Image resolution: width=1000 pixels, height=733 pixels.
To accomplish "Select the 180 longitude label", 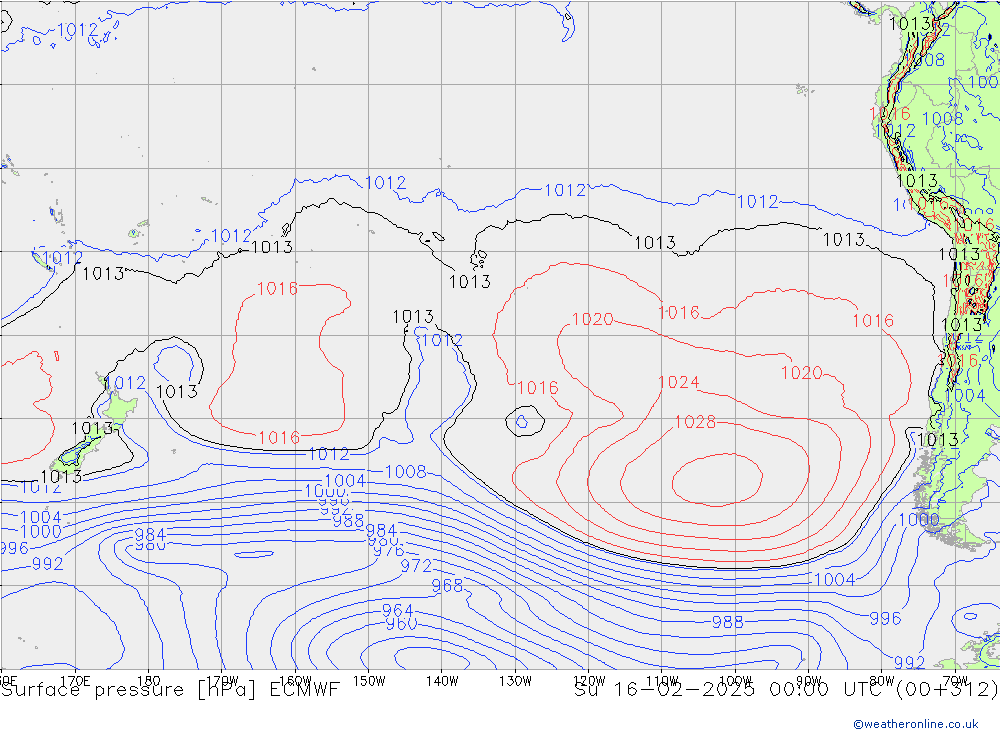I will 149,681.
